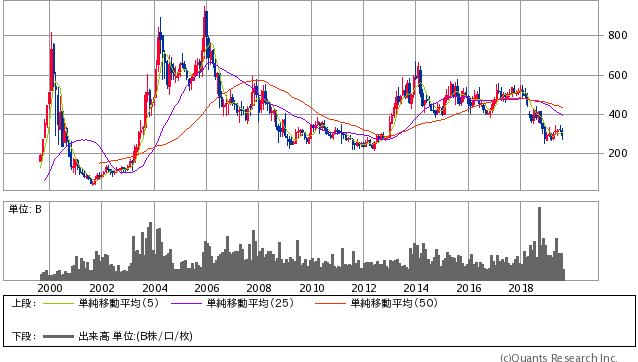The height and width of the screenshot is (362, 638).
Task: Click the 2004 year axis label
Action: tap(155, 288)
